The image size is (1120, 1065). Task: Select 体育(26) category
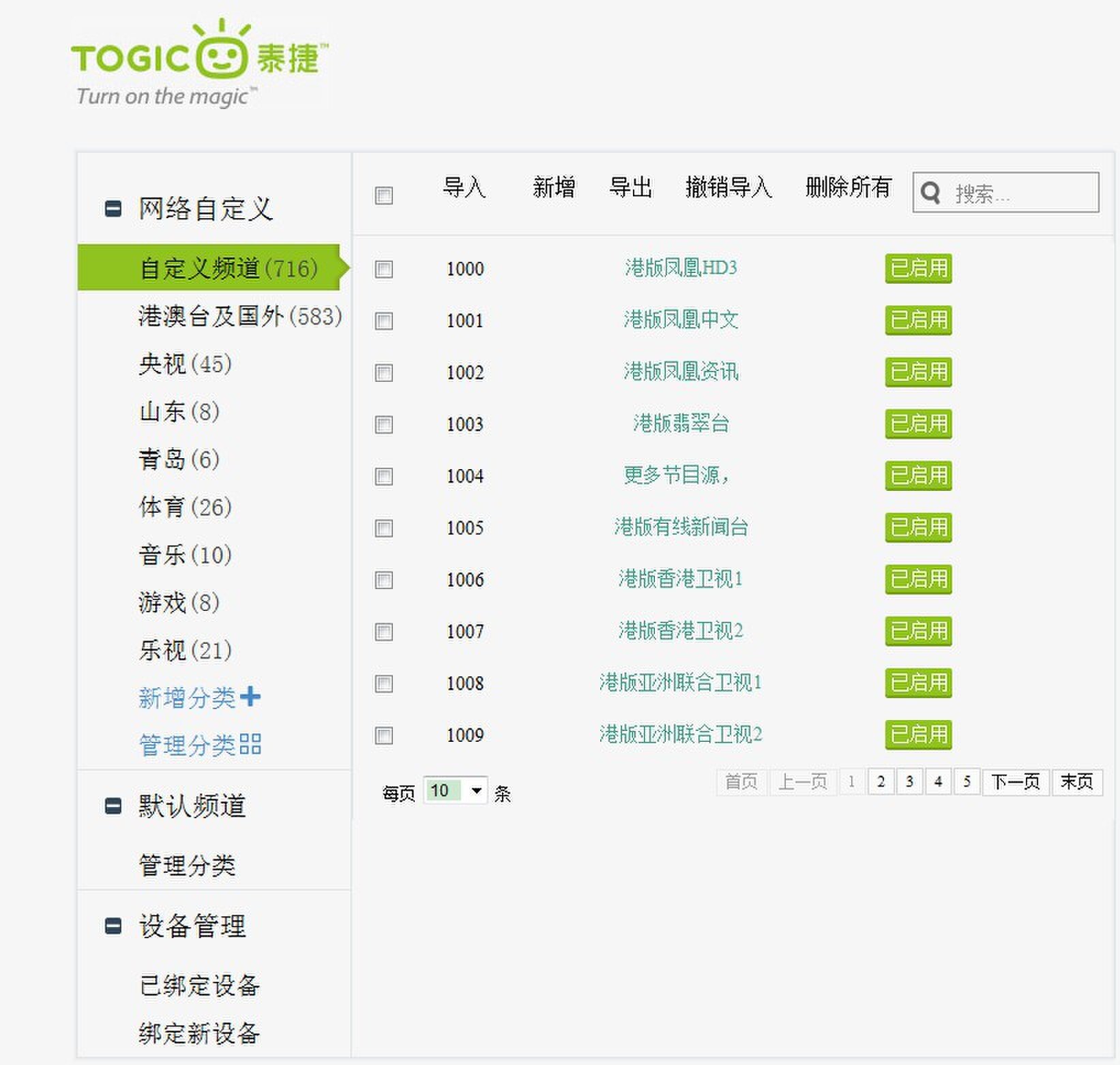(185, 507)
